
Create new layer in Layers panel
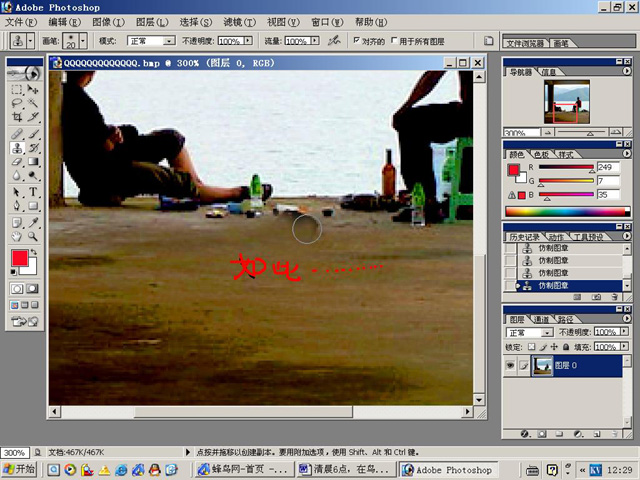[x=596, y=434]
